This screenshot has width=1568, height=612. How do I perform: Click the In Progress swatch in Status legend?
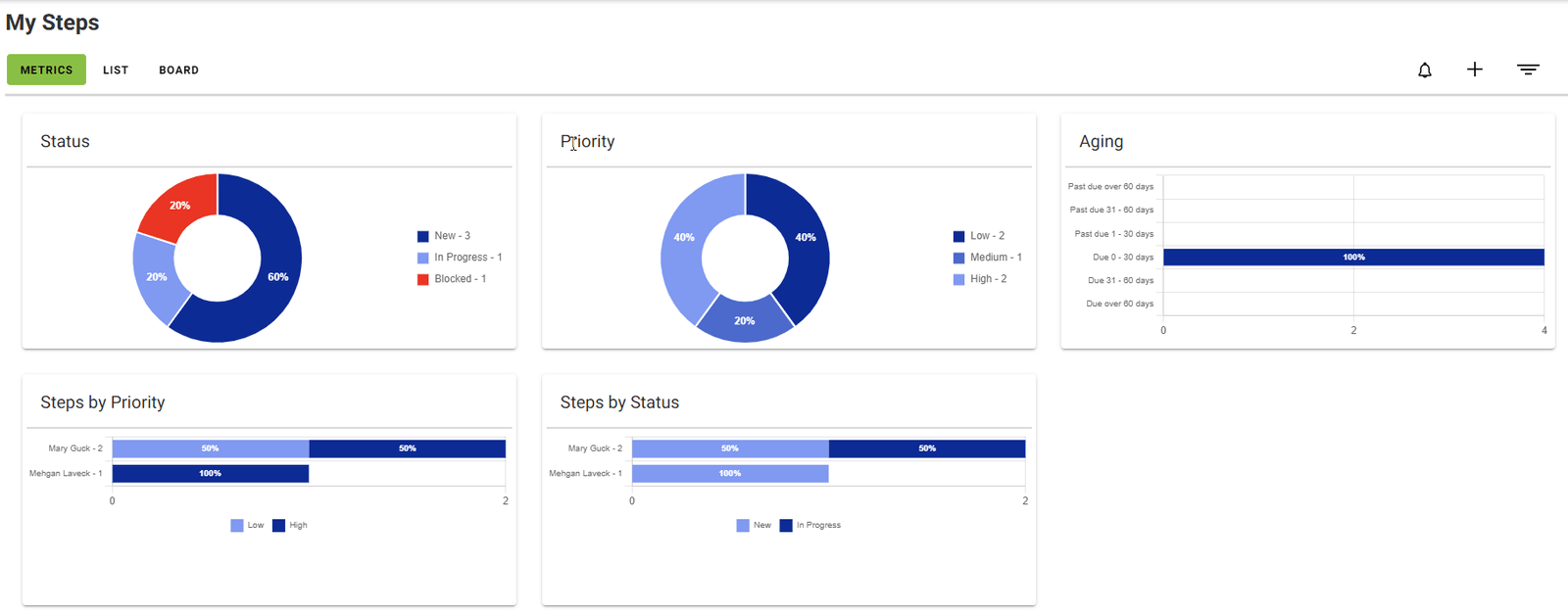[x=423, y=258]
